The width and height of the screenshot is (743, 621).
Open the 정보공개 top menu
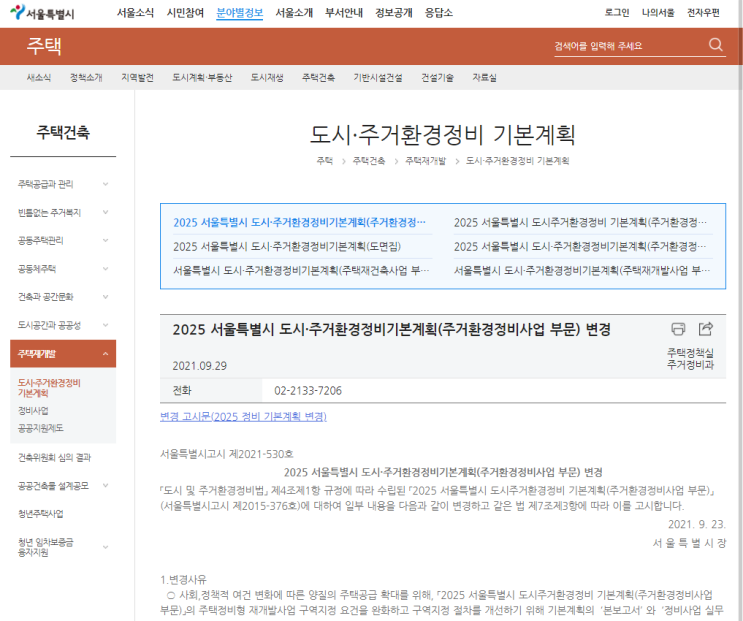tap(394, 13)
